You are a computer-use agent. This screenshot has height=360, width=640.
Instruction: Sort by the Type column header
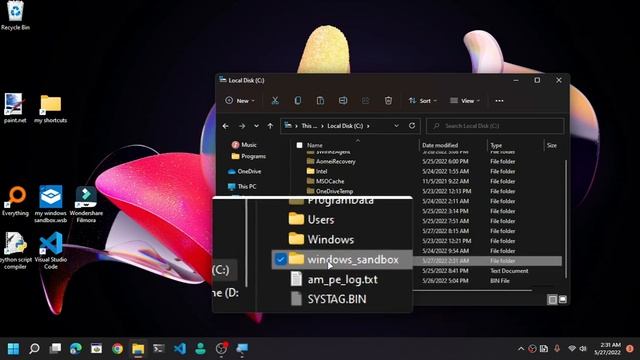pos(496,145)
